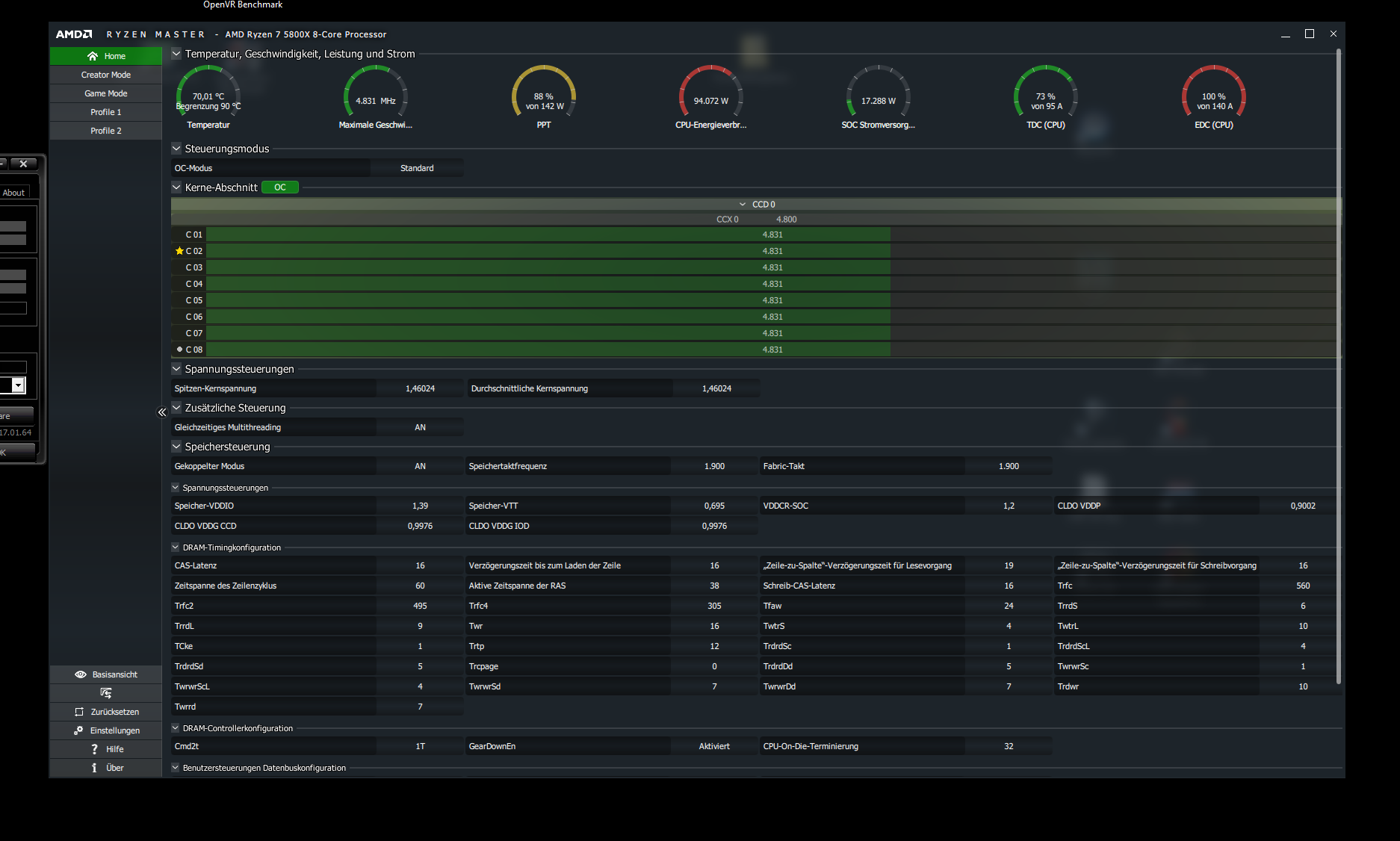This screenshot has width=1400, height=841.
Task: Switch to Basisansicht basic view
Action: click(106, 674)
